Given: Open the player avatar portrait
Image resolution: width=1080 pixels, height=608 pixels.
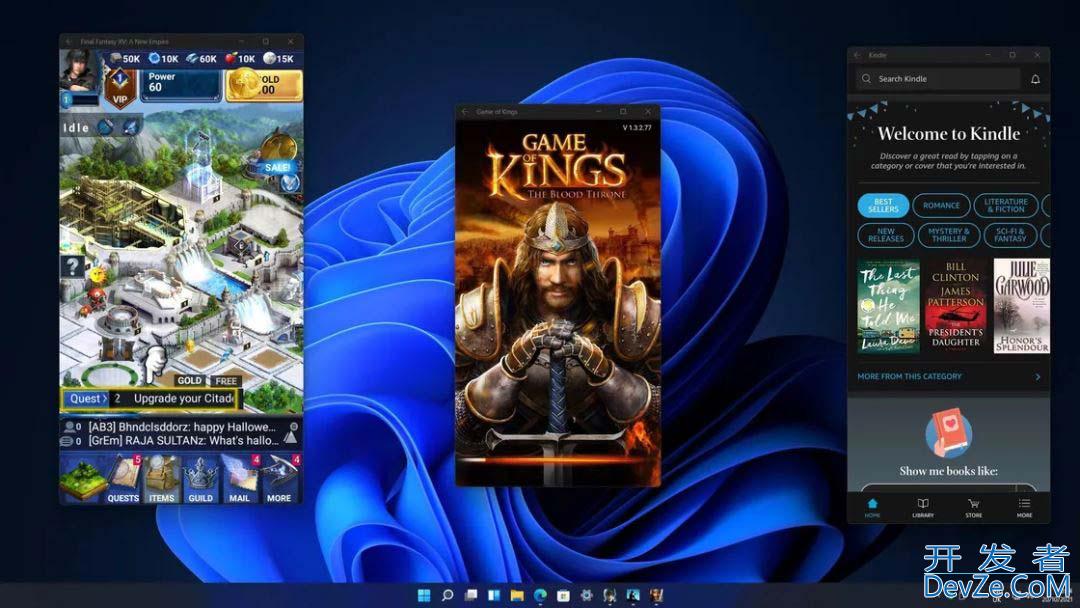Looking at the screenshot, I should coord(78,70).
